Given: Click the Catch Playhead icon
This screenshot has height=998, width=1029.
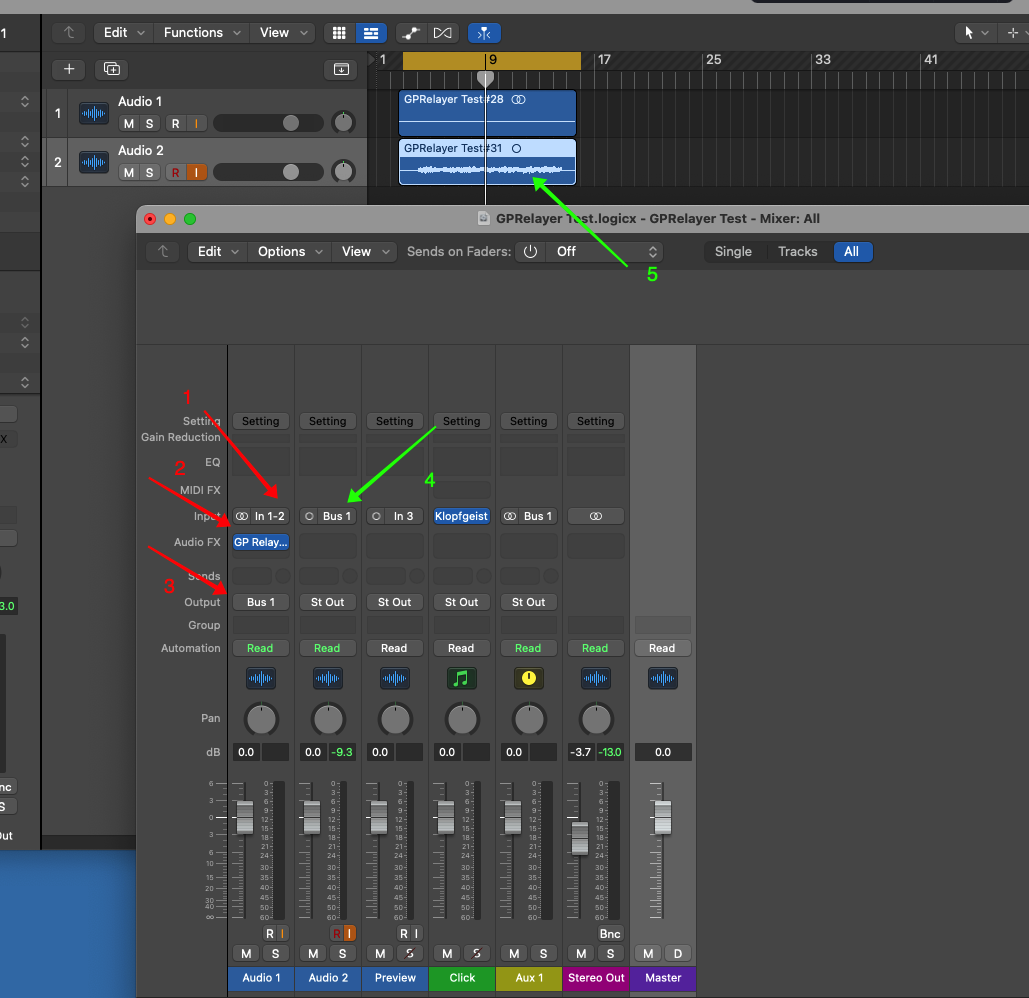Looking at the screenshot, I should coord(484,33).
